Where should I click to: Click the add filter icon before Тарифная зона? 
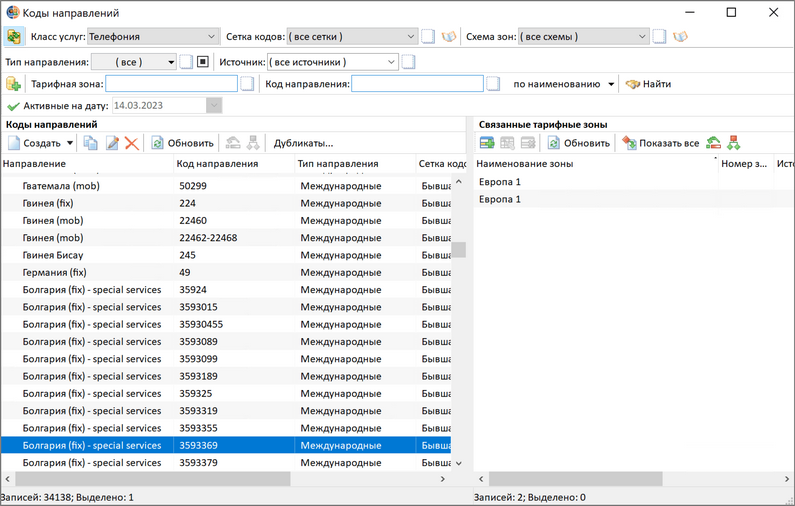(x=13, y=84)
